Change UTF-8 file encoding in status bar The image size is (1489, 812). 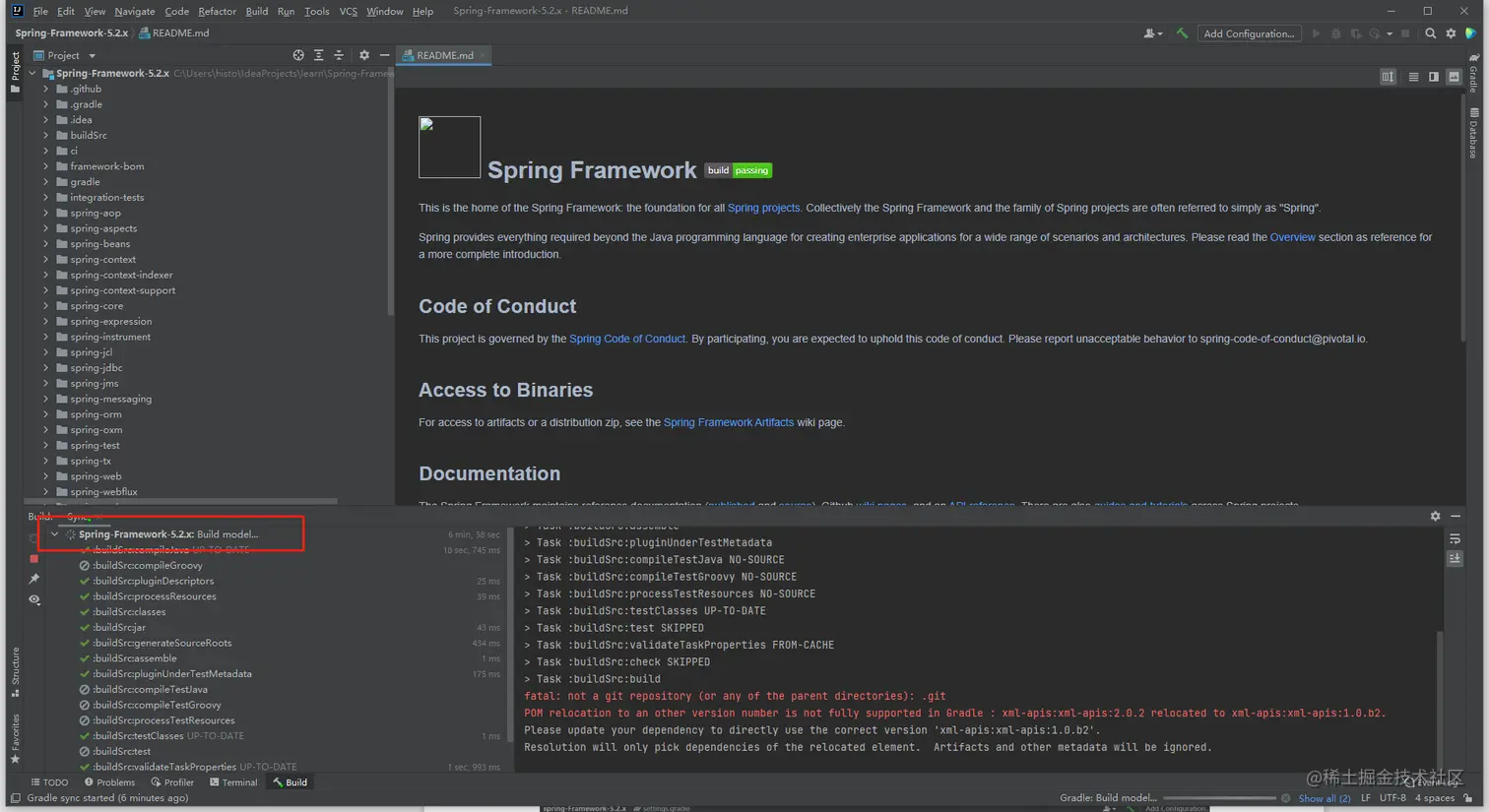pyautogui.click(x=1392, y=798)
